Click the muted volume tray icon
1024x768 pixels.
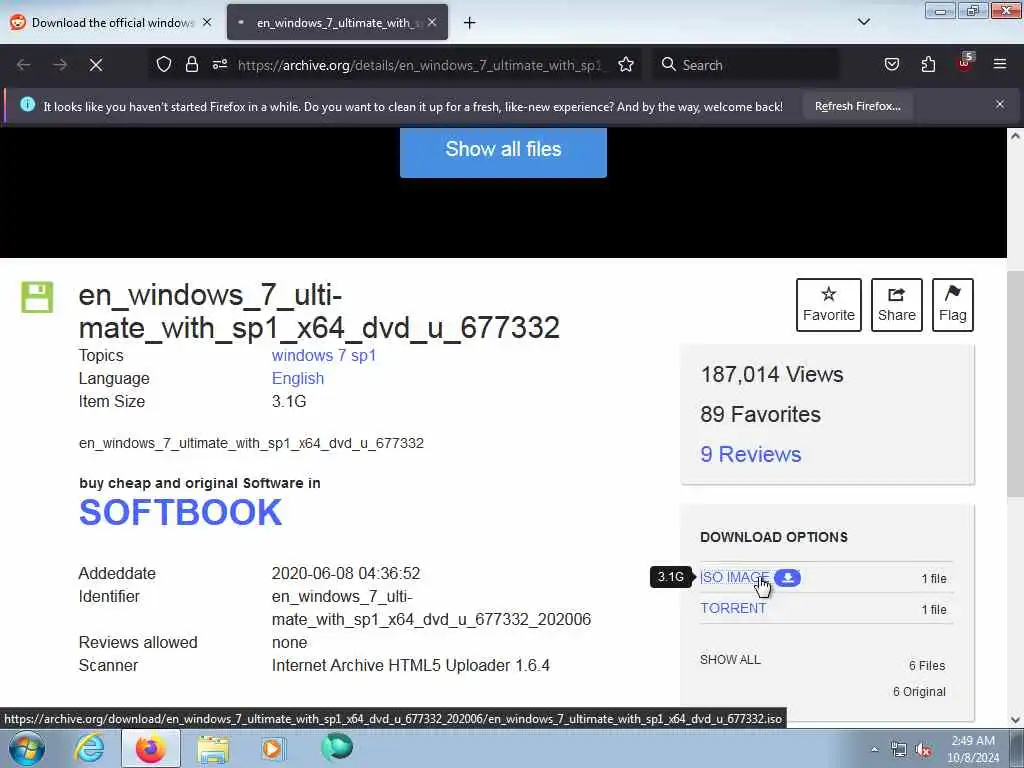923,750
